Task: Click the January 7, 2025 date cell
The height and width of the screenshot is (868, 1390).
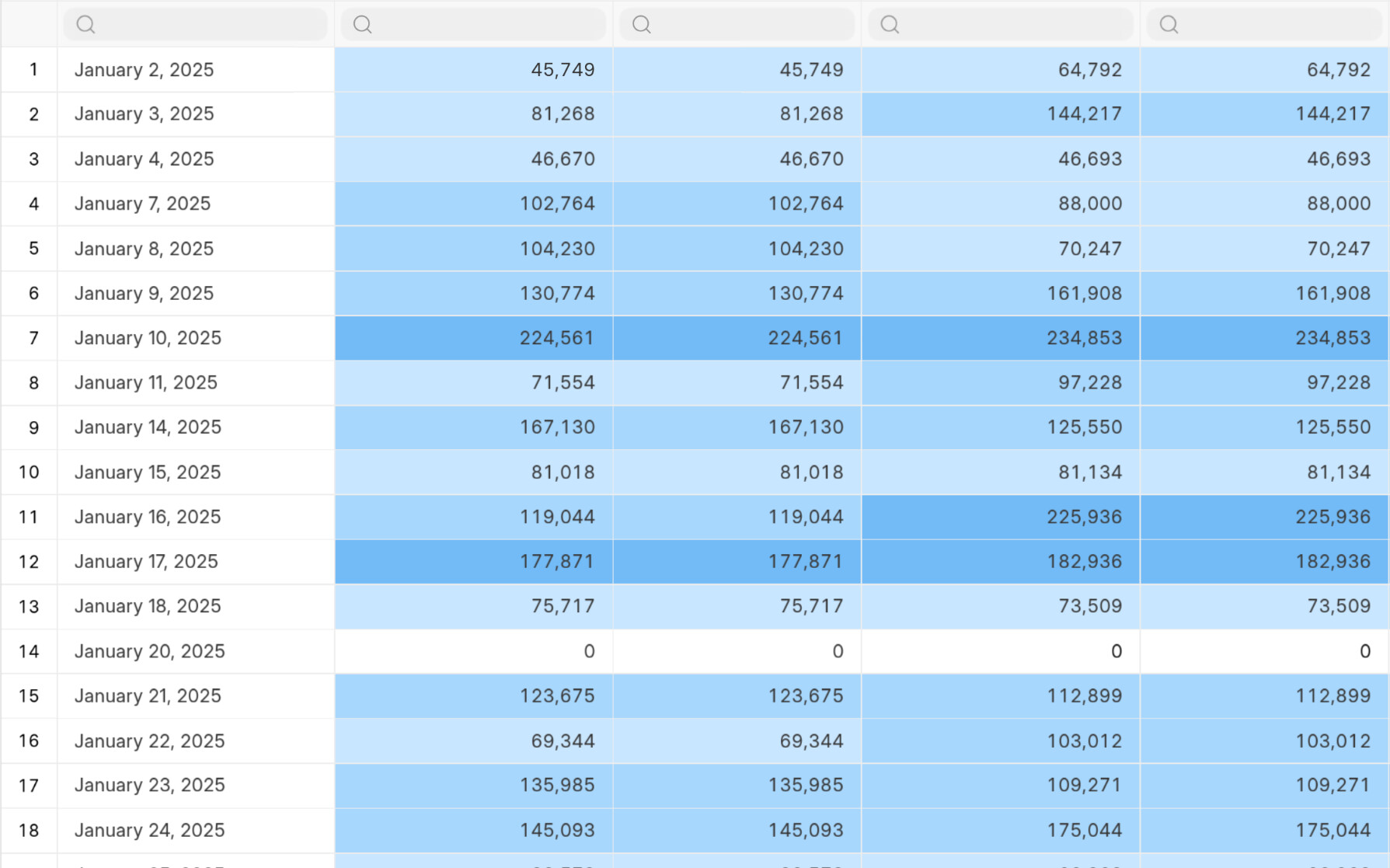Action: pos(196,204)
